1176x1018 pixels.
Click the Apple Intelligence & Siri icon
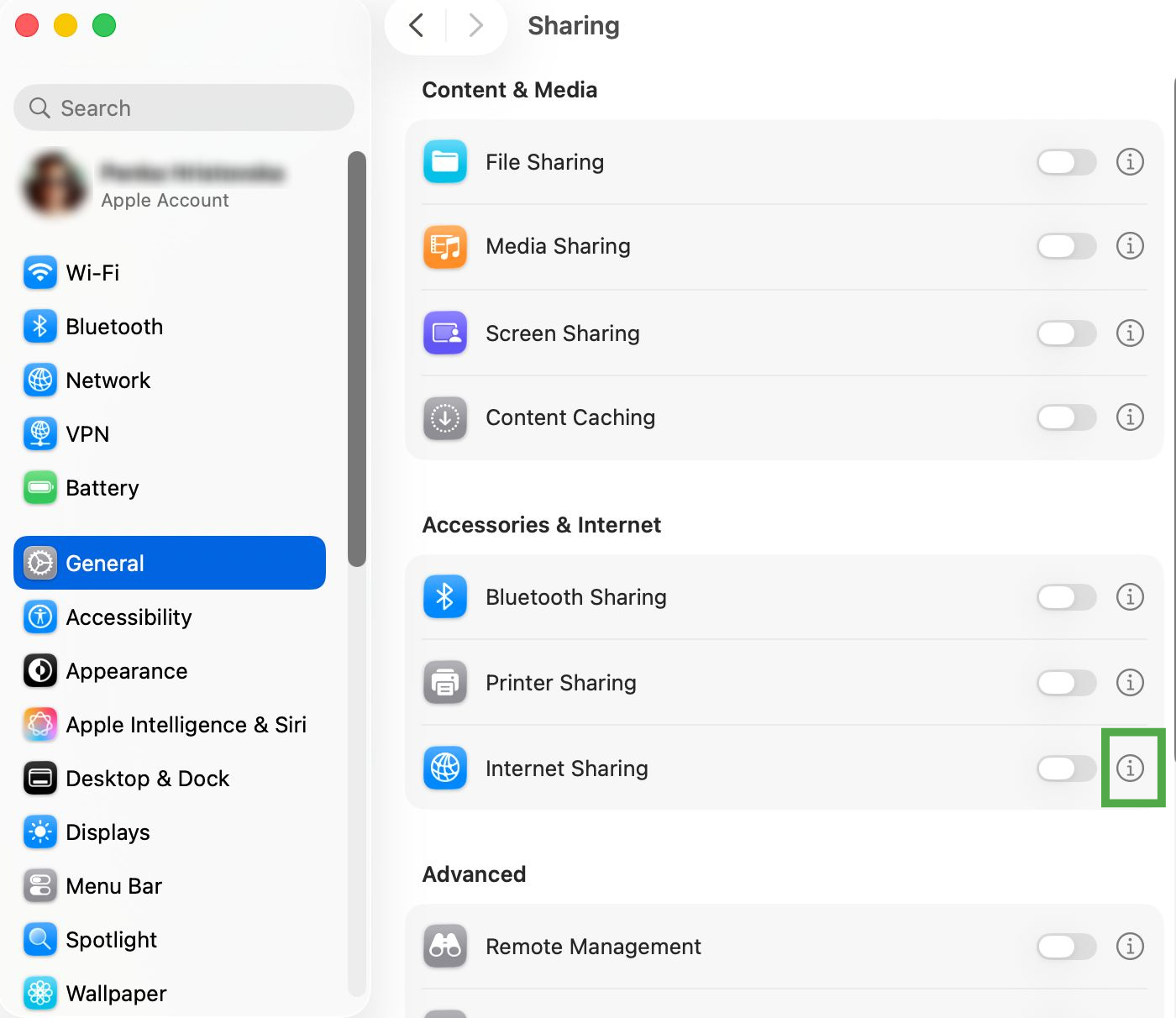point(40,725)
